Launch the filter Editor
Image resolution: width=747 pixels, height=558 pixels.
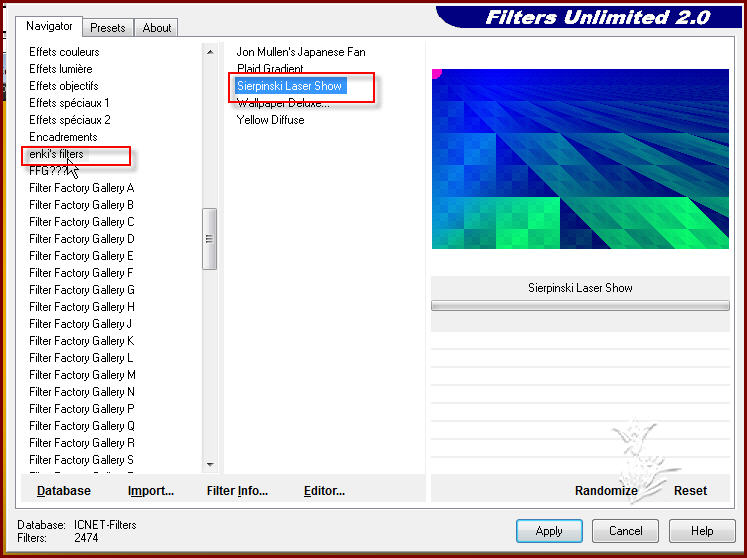click(324, 491)
